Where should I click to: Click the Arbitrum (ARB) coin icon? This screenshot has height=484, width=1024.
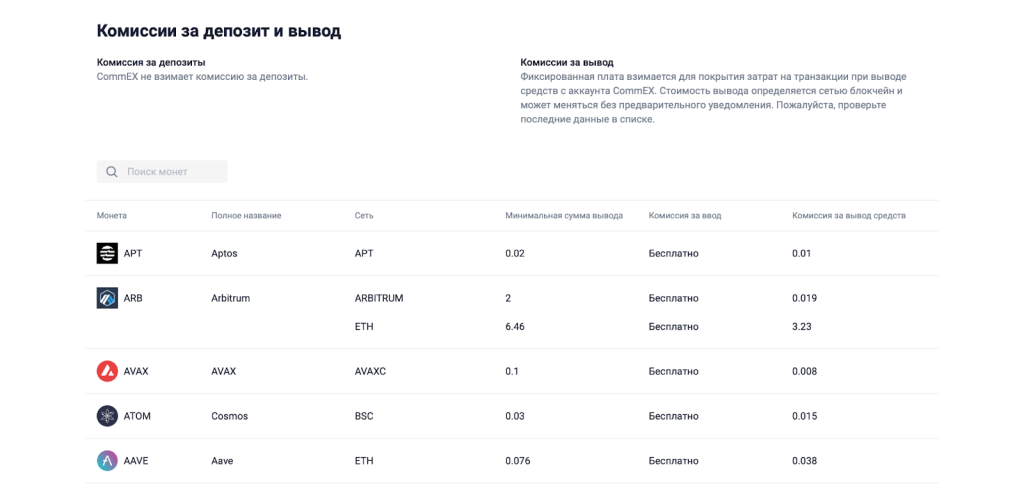click(x=107, y=298)
